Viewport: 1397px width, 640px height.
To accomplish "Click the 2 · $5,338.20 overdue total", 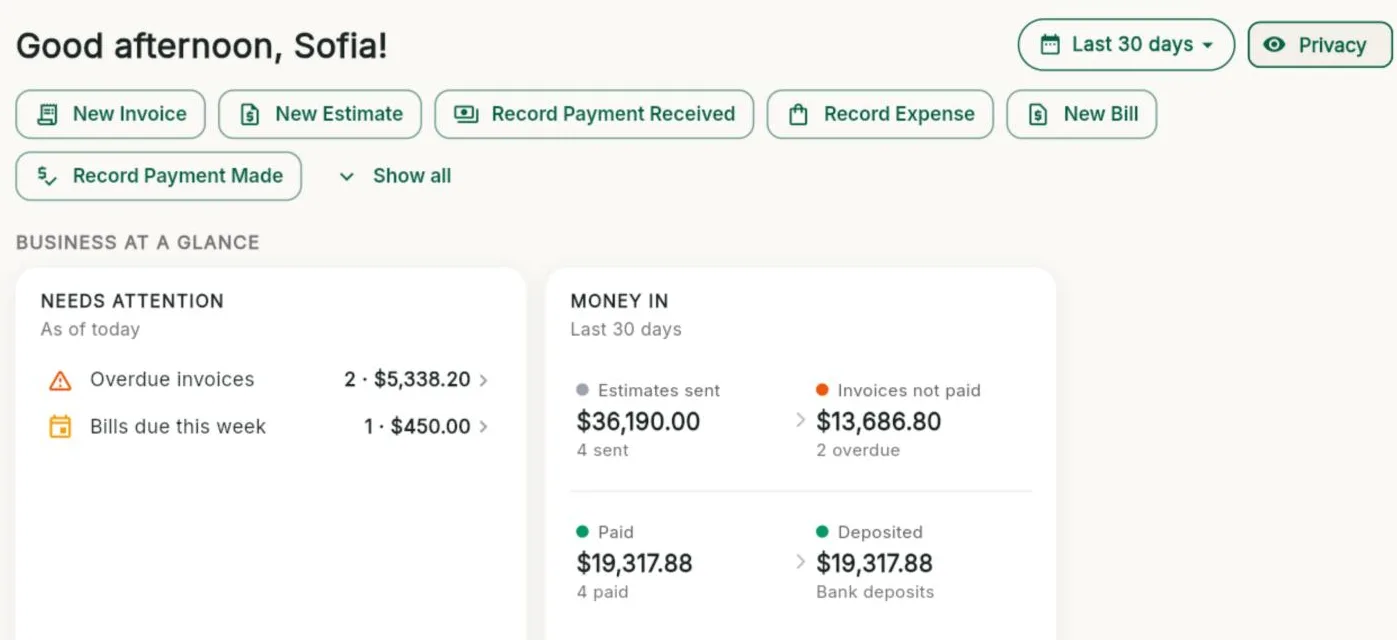I will click(x=407, y=380).
